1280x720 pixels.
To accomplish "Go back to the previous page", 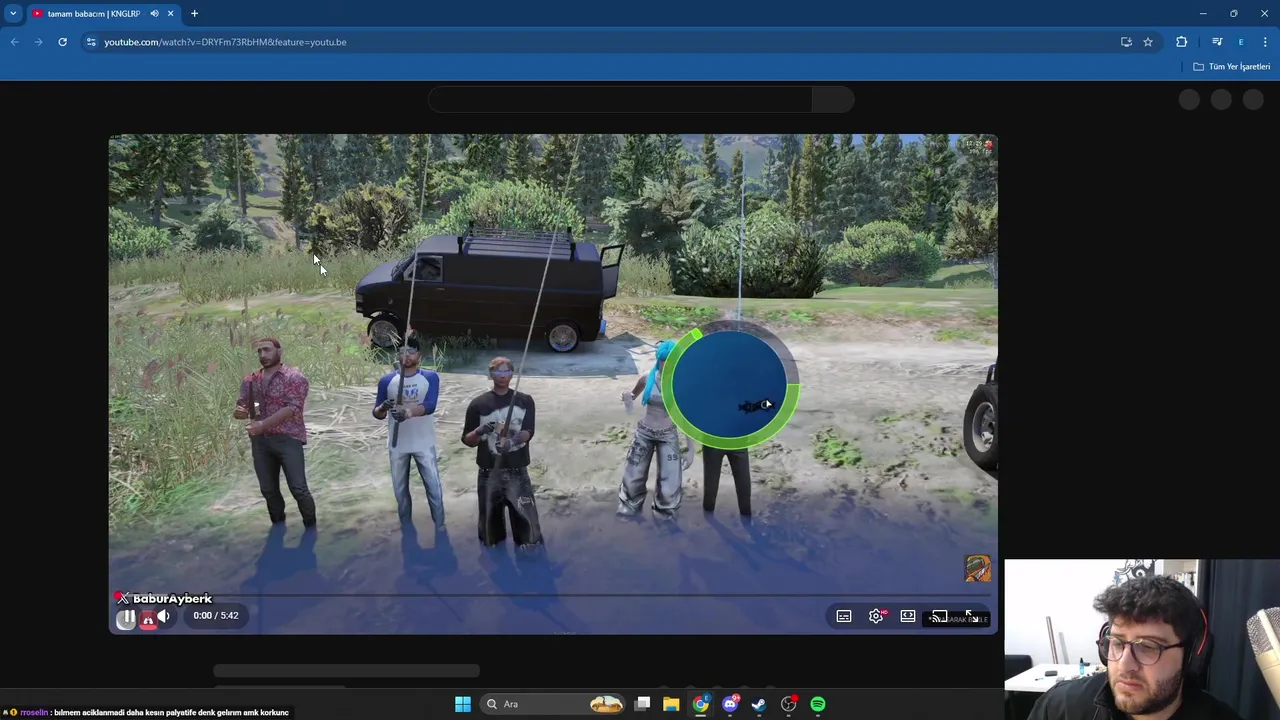I will [x=15, y=42].
